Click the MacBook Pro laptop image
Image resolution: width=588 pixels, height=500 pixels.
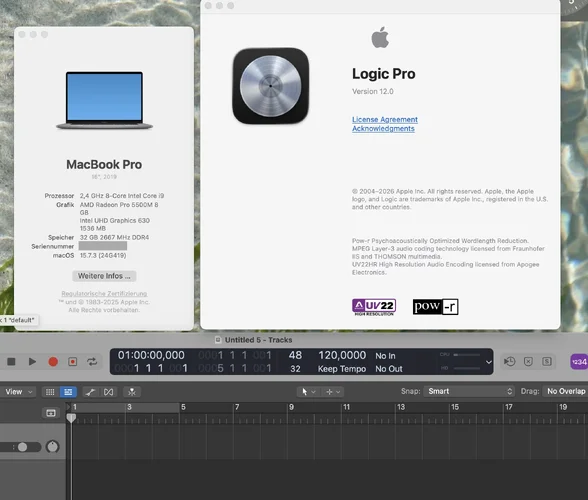click(104, 101)
